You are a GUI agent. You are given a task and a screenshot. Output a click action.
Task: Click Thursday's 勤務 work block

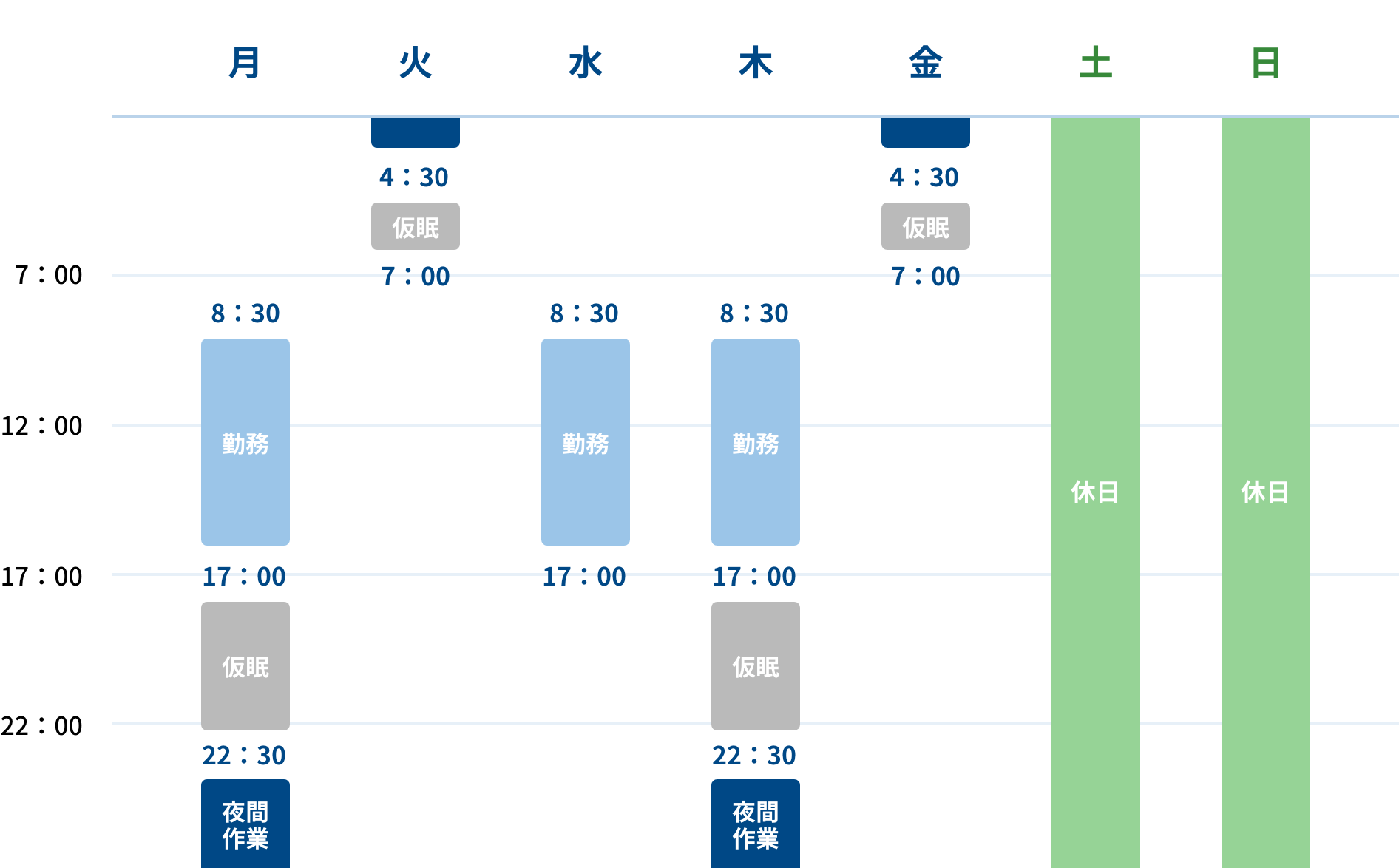click(756, 442)
